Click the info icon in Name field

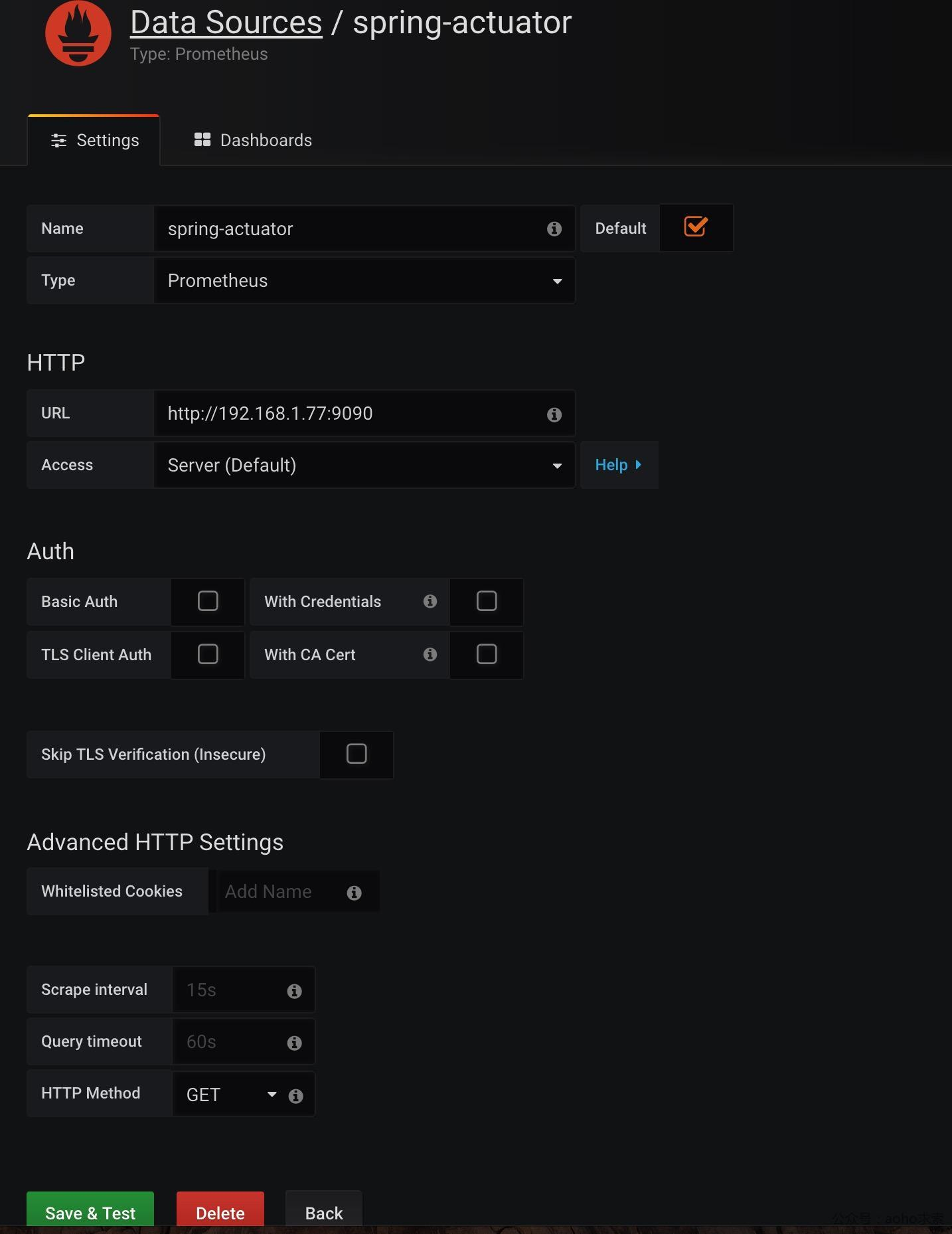point(554,229)
